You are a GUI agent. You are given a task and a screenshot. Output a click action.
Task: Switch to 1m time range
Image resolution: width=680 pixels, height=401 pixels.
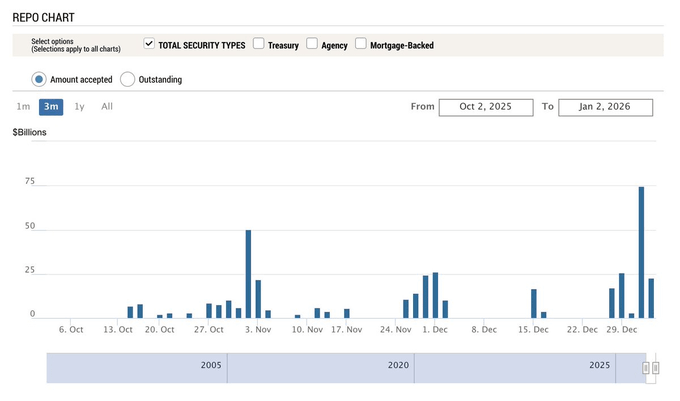pyautogui.click(x=22, y=106)
